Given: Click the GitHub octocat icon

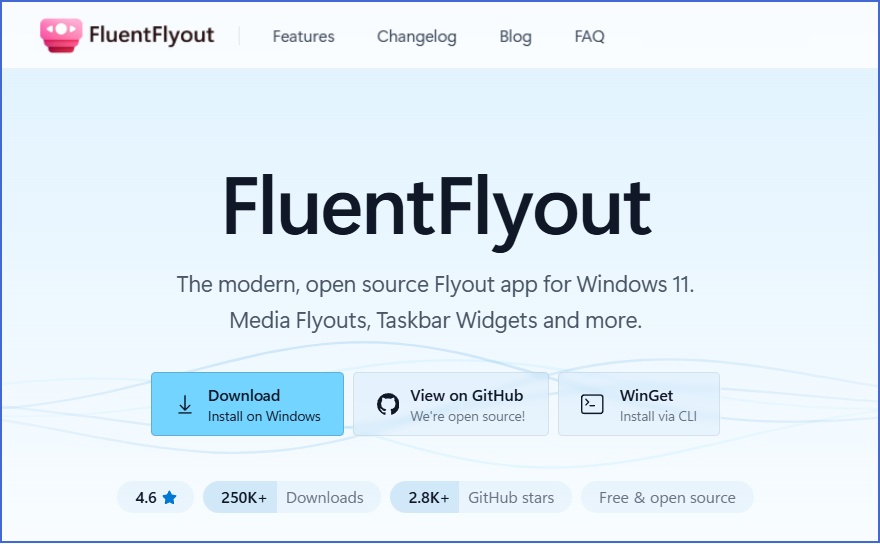Looking at the screenshot, I should coord(388,404).
